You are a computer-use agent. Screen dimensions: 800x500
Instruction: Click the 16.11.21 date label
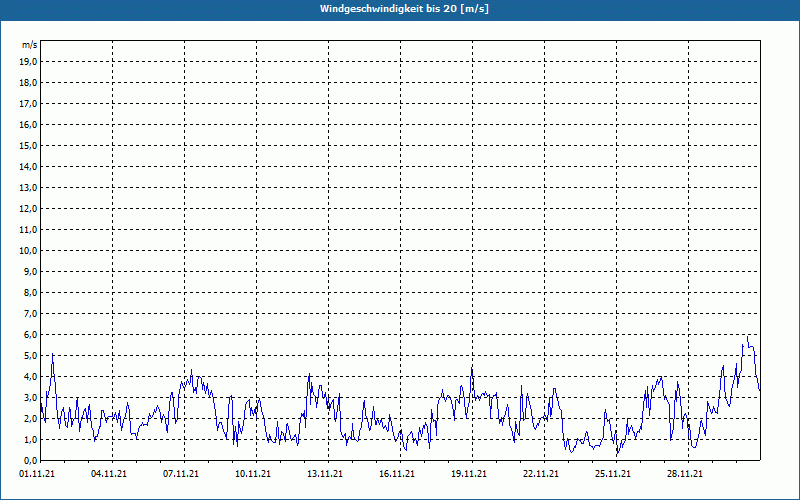397,474
